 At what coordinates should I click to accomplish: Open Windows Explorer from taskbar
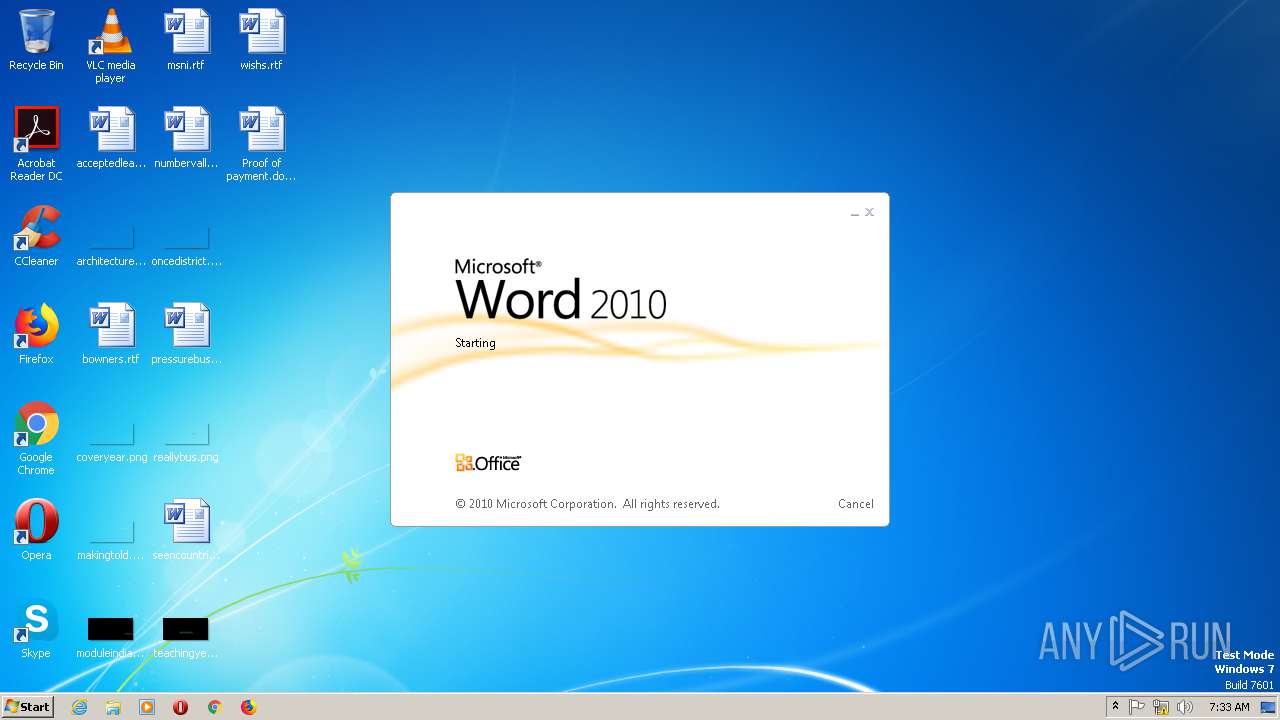coord(113,707)
